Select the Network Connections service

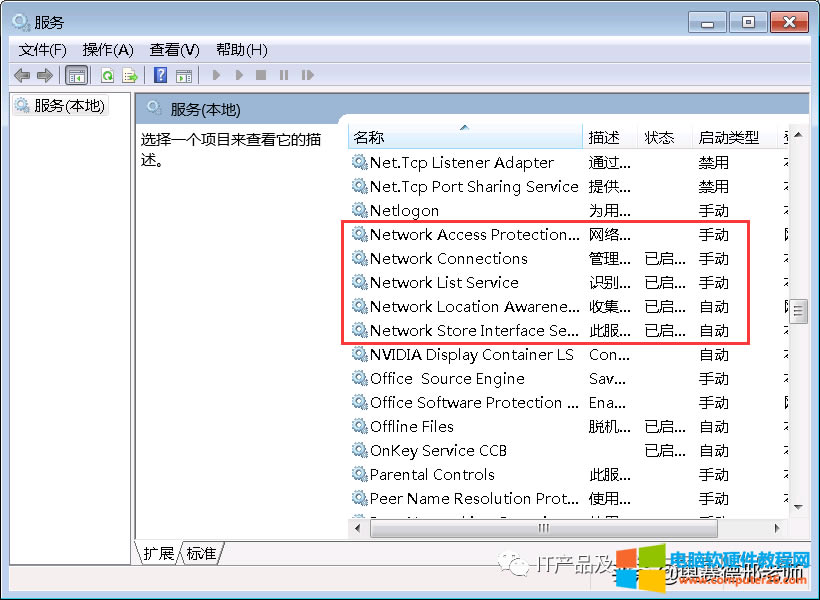pos(448,259)
